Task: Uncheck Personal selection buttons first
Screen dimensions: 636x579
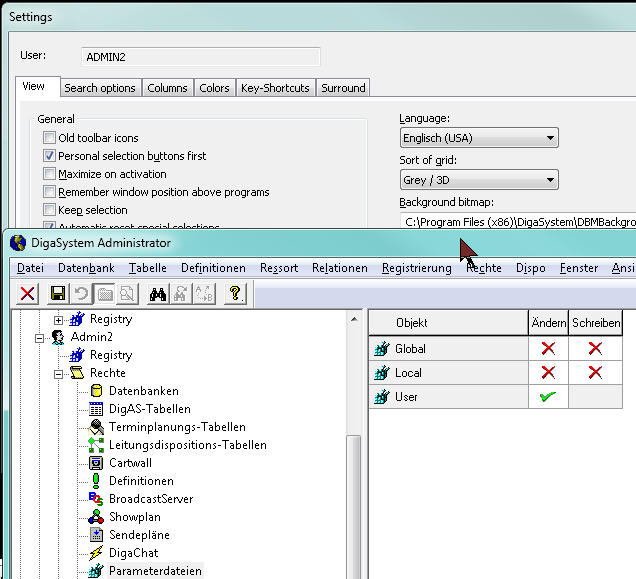Action: click(49, 156)
